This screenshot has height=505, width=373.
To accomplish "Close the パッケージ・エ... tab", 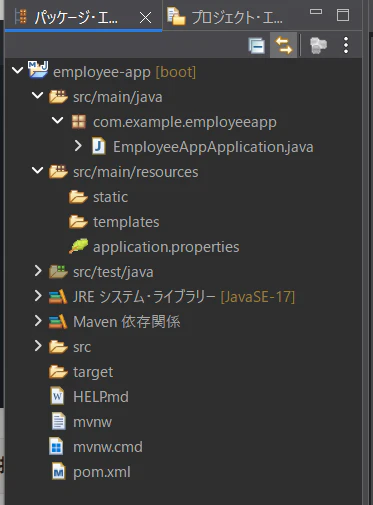I will 145,17.
